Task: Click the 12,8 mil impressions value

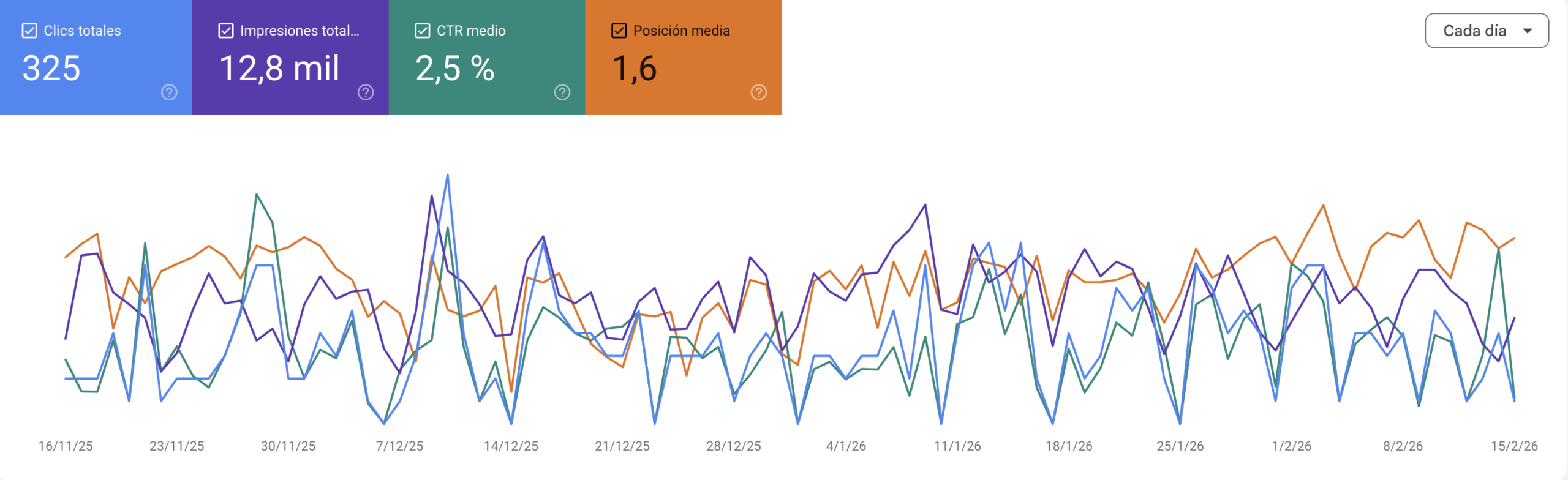Action: (x=279, y=69)
